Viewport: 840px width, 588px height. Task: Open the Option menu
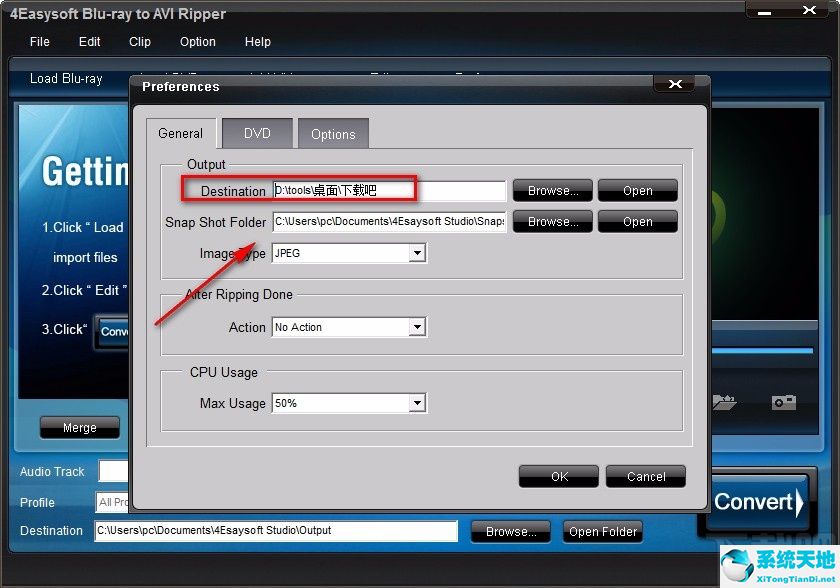[x=198, y=42]
